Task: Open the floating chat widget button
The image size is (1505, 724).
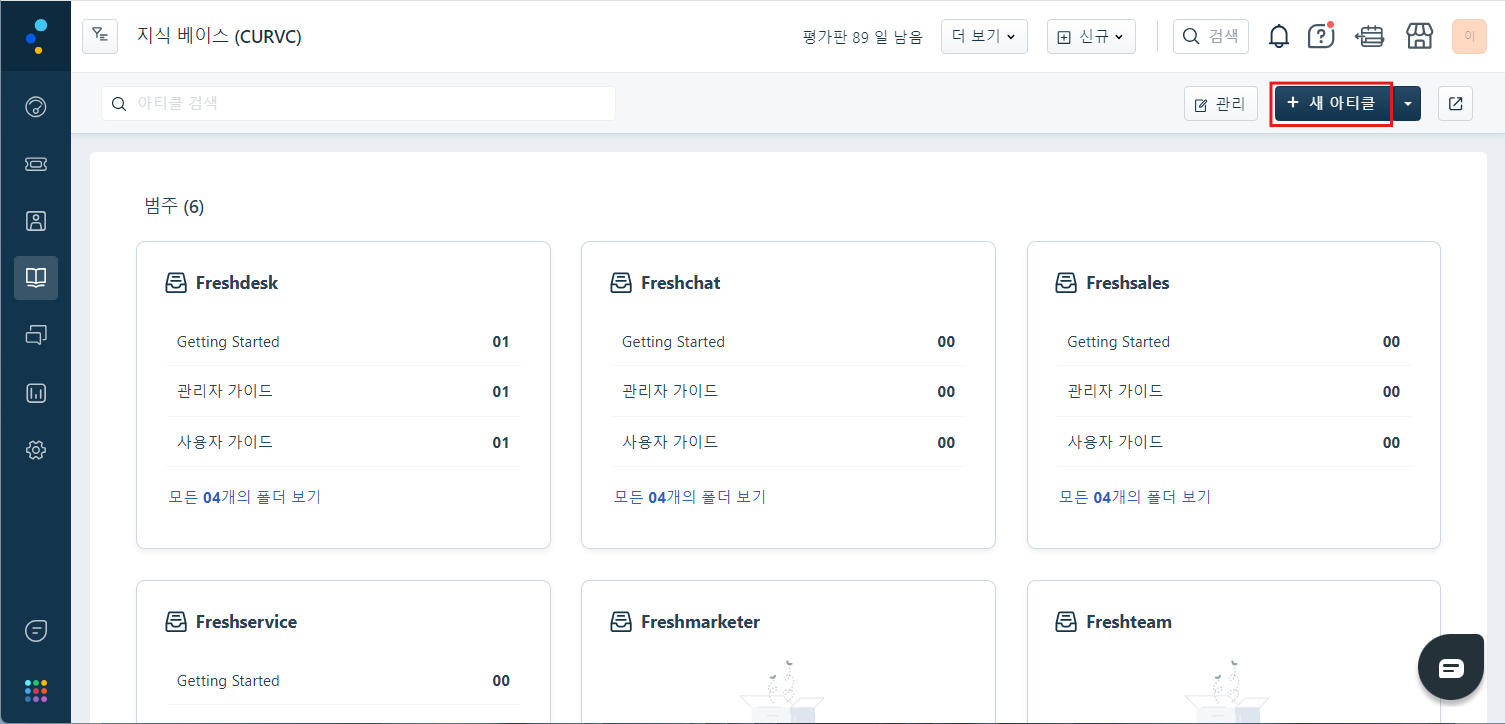Action: click(1451, 668)
